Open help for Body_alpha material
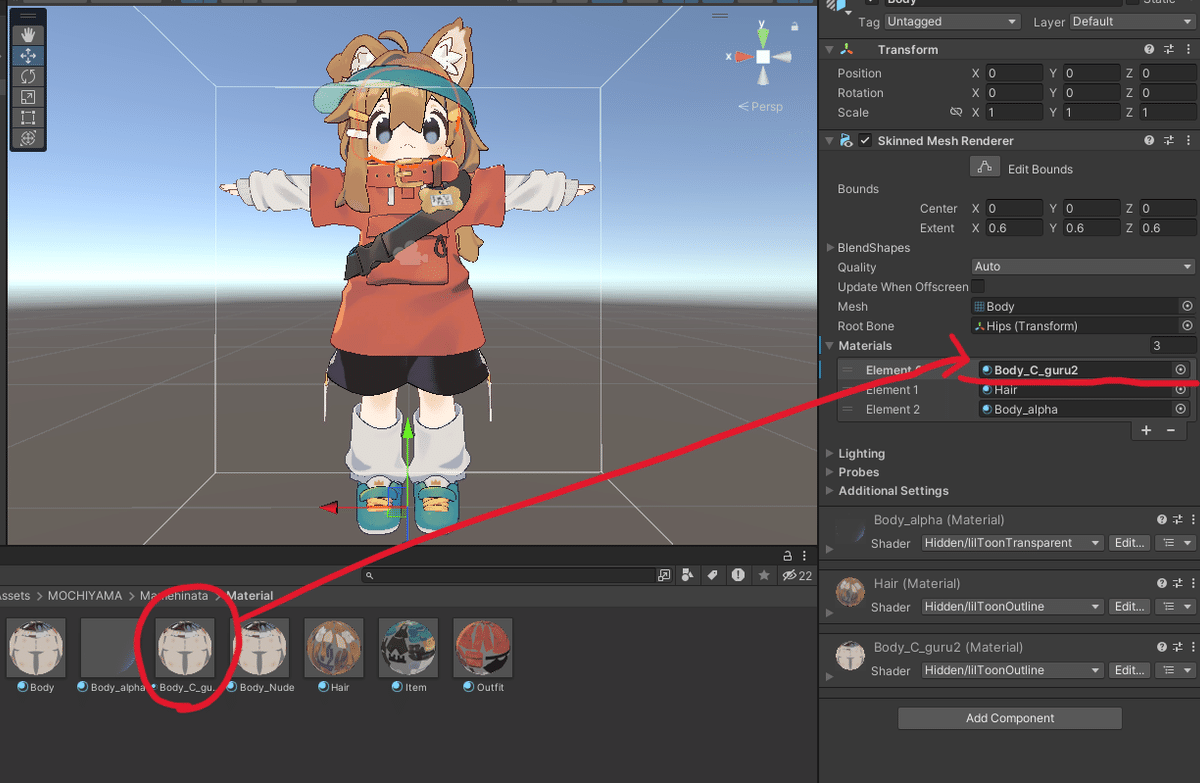The image size is (1200, 783). tap(1162, 520)
